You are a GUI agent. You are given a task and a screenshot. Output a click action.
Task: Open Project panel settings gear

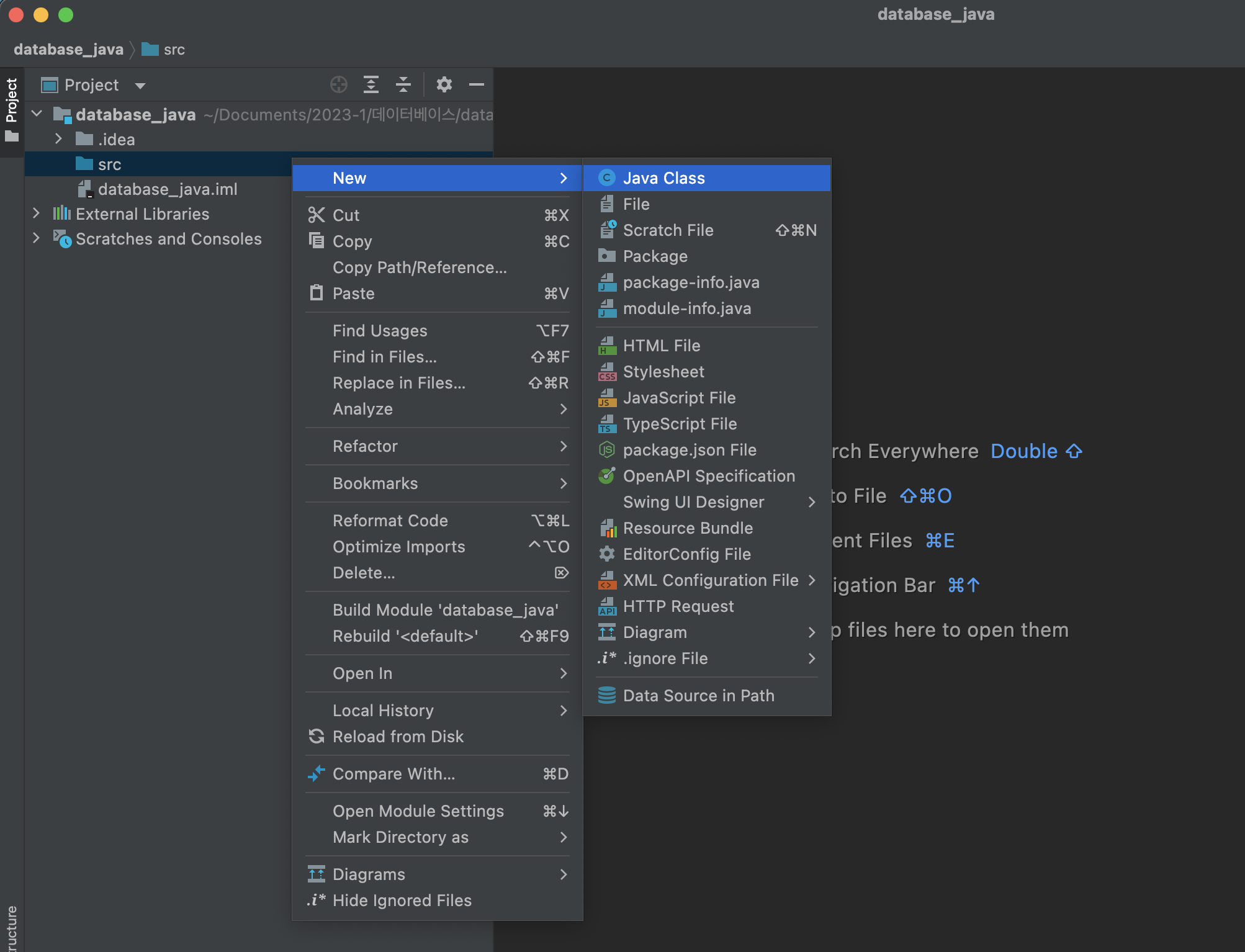[444, 84]
